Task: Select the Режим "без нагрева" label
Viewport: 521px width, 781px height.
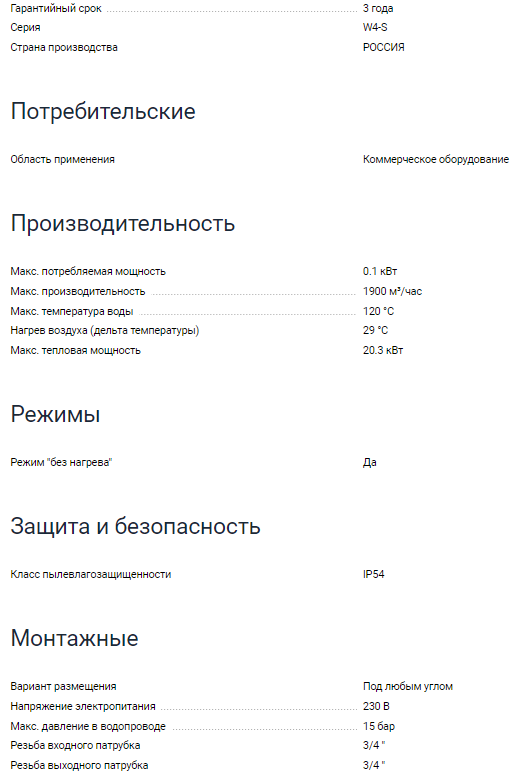Action: (x=61, y=462)
